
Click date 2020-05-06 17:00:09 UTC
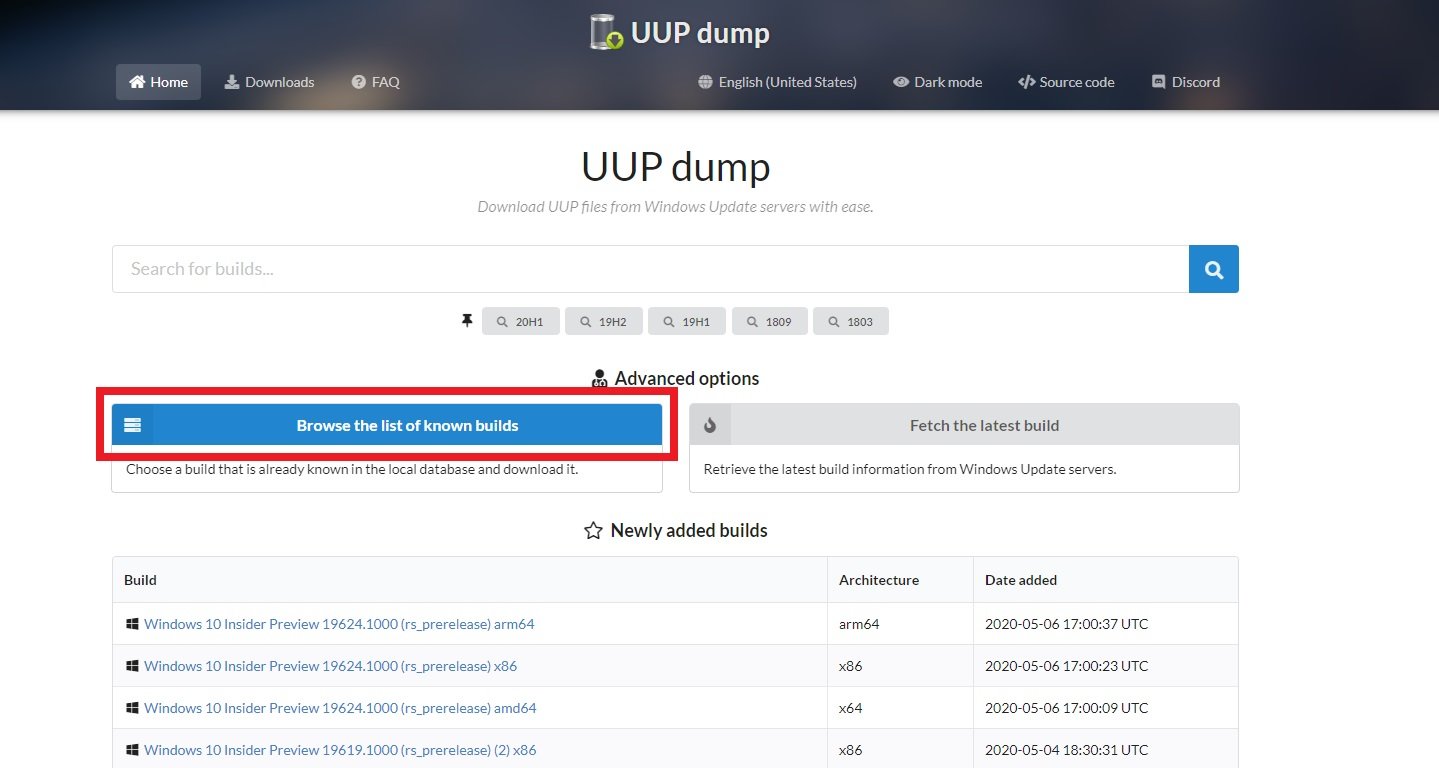pos(1067,708)
